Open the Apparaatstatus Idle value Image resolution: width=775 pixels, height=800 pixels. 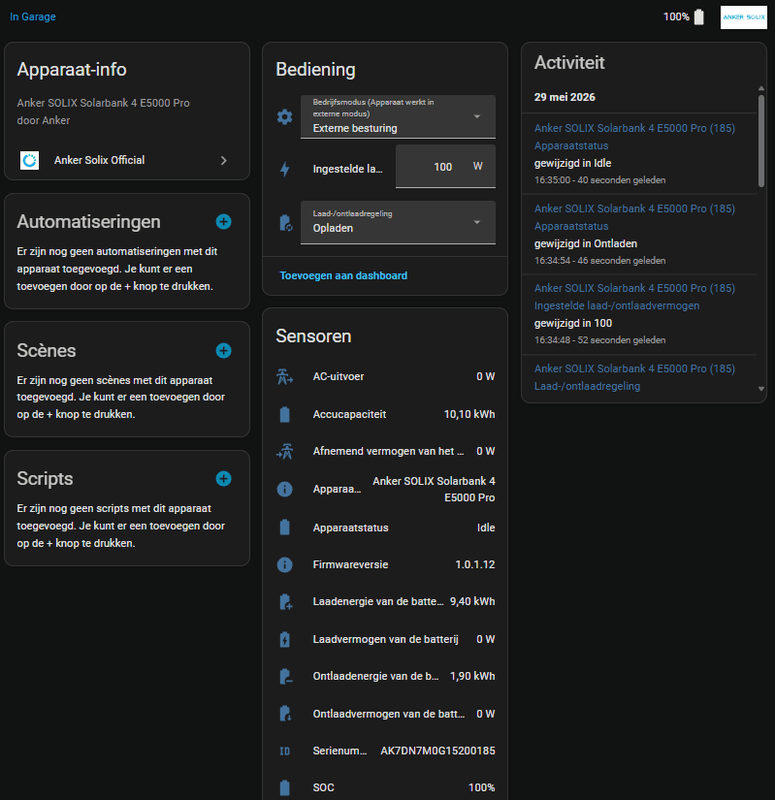pyautogui.click(x=486, y=528)
